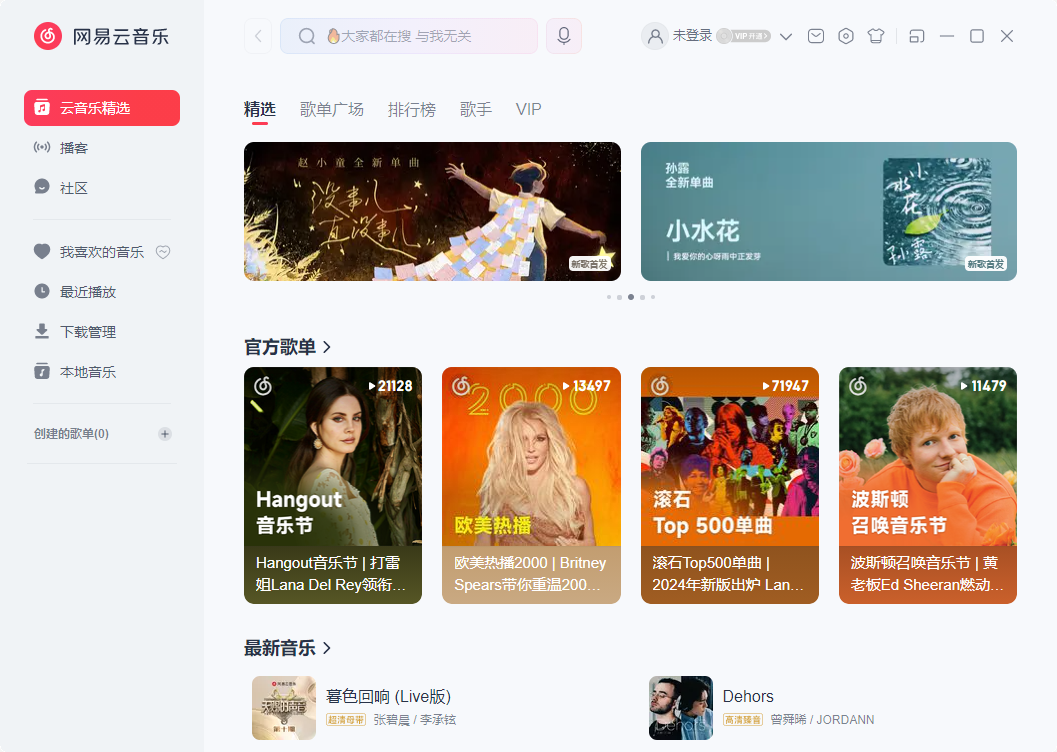Switch to the 排行榜 tab
Image resolution: width=1057 pixels, height=752 pixels.
pyautogui.click(x=412, y=109)
